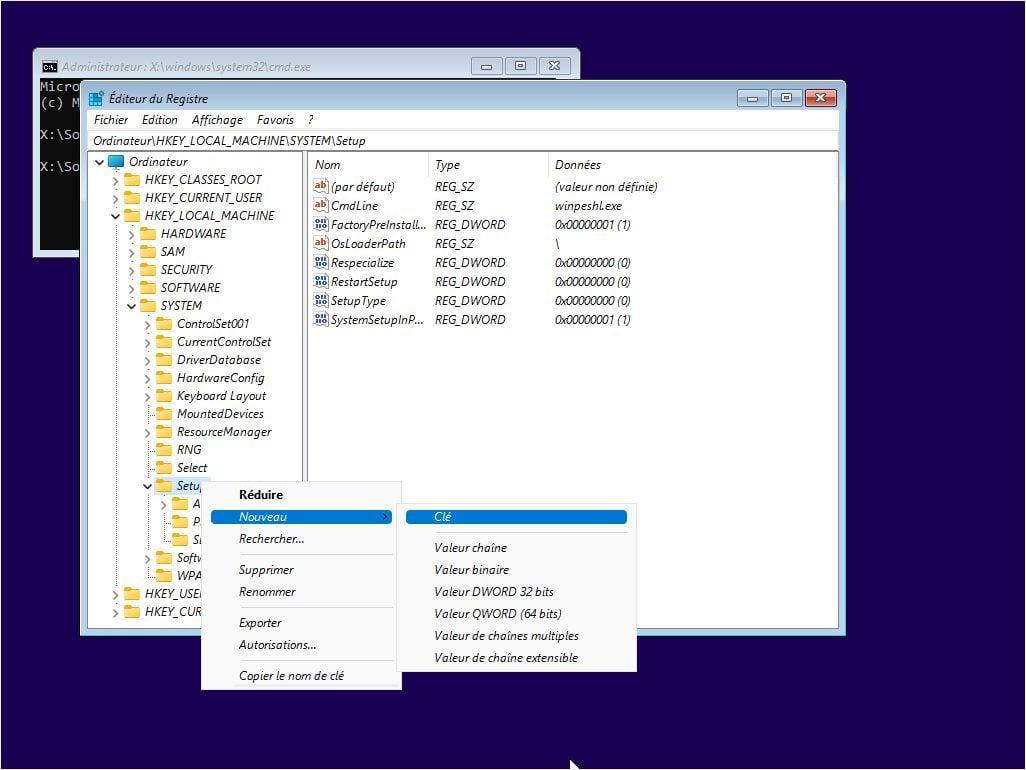1026x770 pixels.
Task: Select the SYSTEM folder icon
Action: click(149, 306)
